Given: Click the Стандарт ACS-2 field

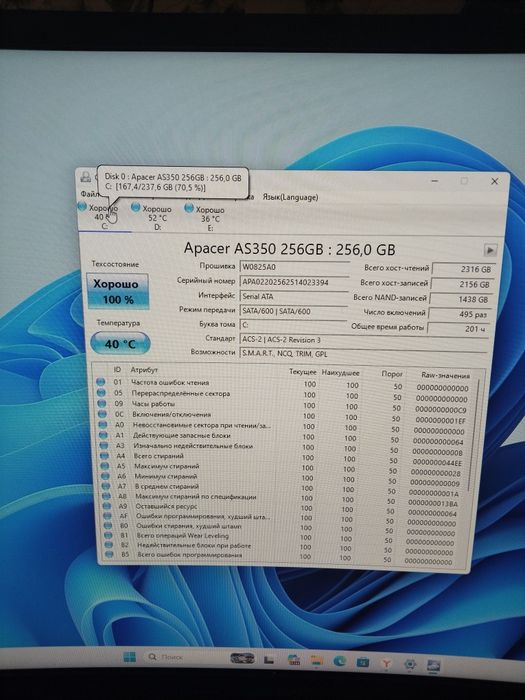Looking at the screenshot, I should point(363,340).
